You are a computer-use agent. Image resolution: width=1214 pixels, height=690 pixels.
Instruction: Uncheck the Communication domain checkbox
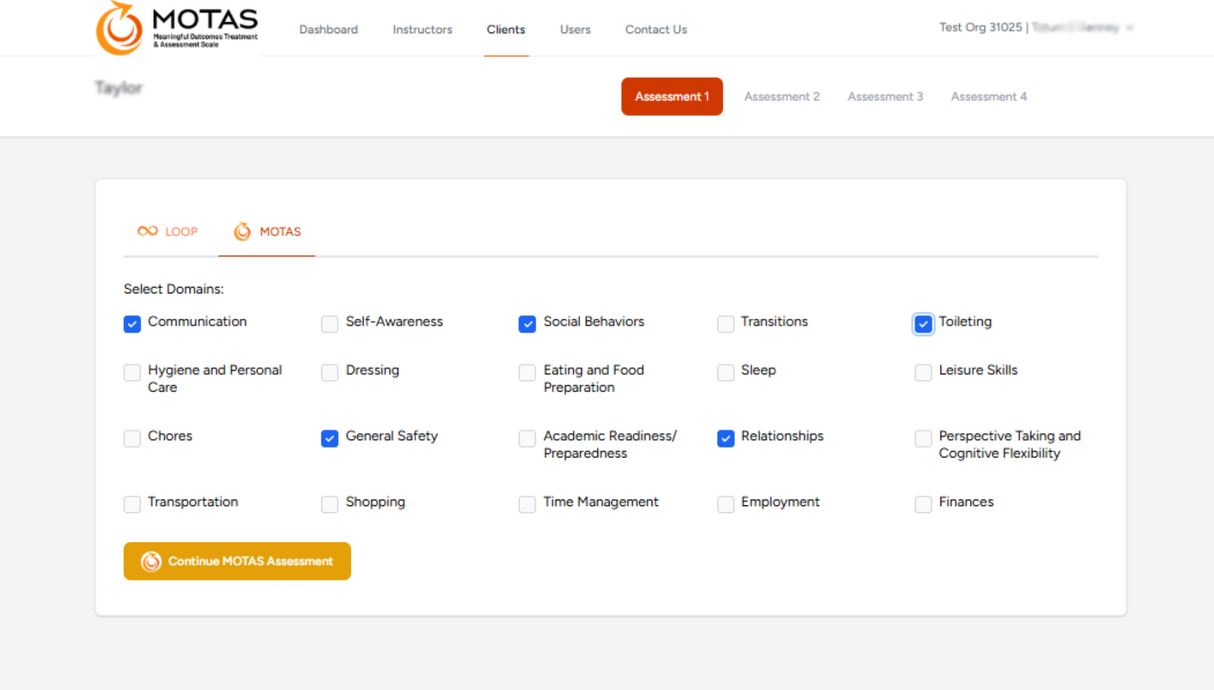(x=132, y=324)
